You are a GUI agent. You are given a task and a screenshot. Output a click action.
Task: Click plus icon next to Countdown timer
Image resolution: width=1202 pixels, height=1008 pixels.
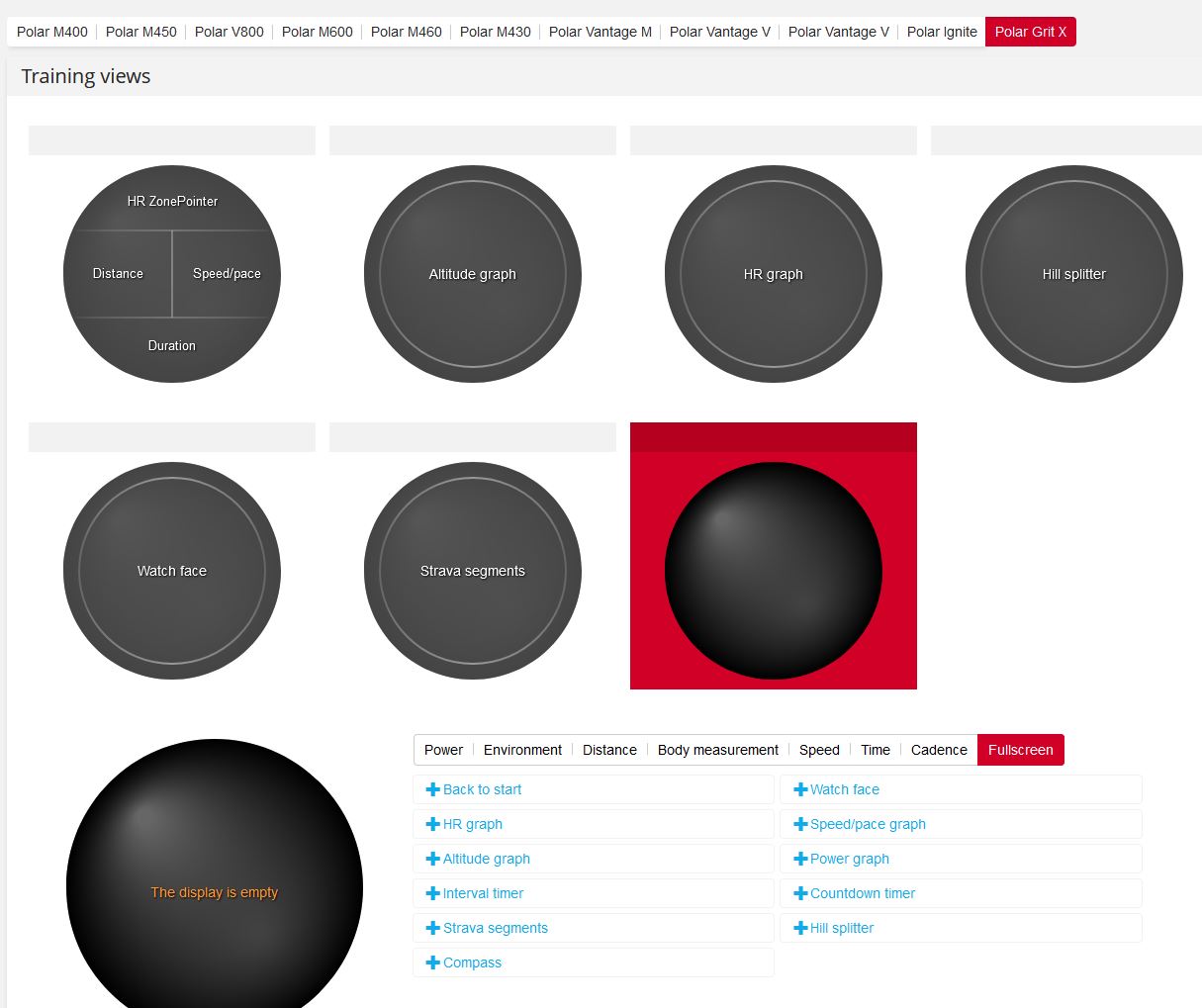(800, 893)
